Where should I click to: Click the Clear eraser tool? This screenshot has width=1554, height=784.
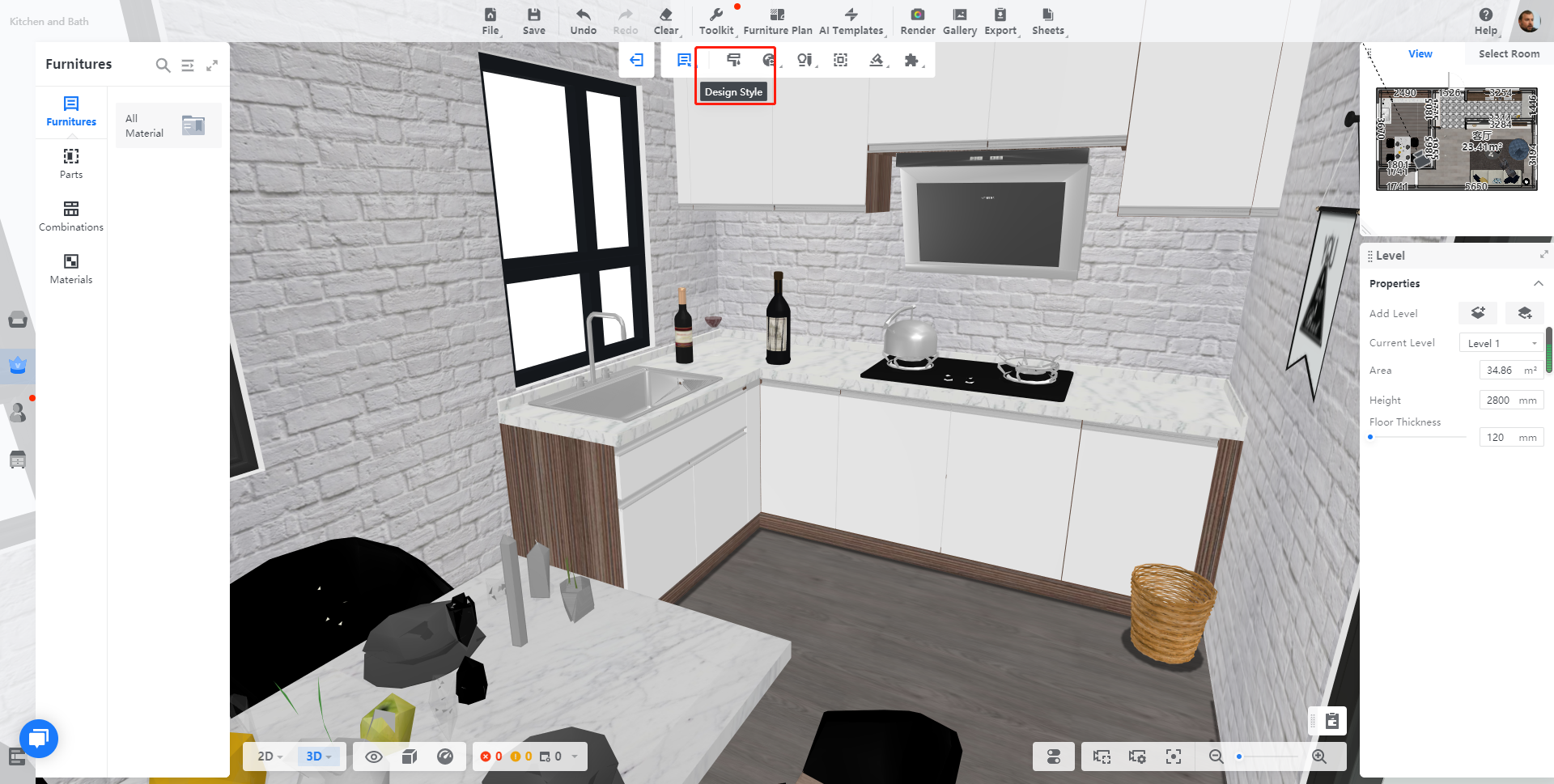tap(665, 21)
